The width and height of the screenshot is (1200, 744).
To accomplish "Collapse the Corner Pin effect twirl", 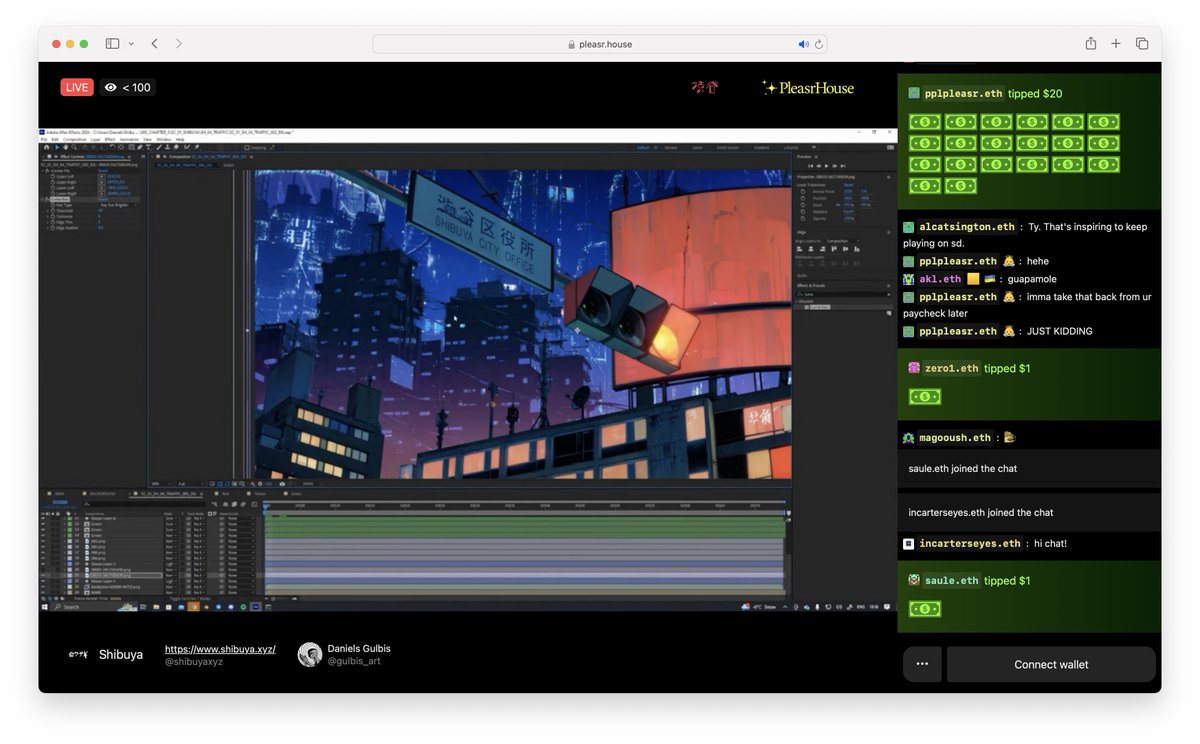I will pyautogui.click(x=43, y=171).
